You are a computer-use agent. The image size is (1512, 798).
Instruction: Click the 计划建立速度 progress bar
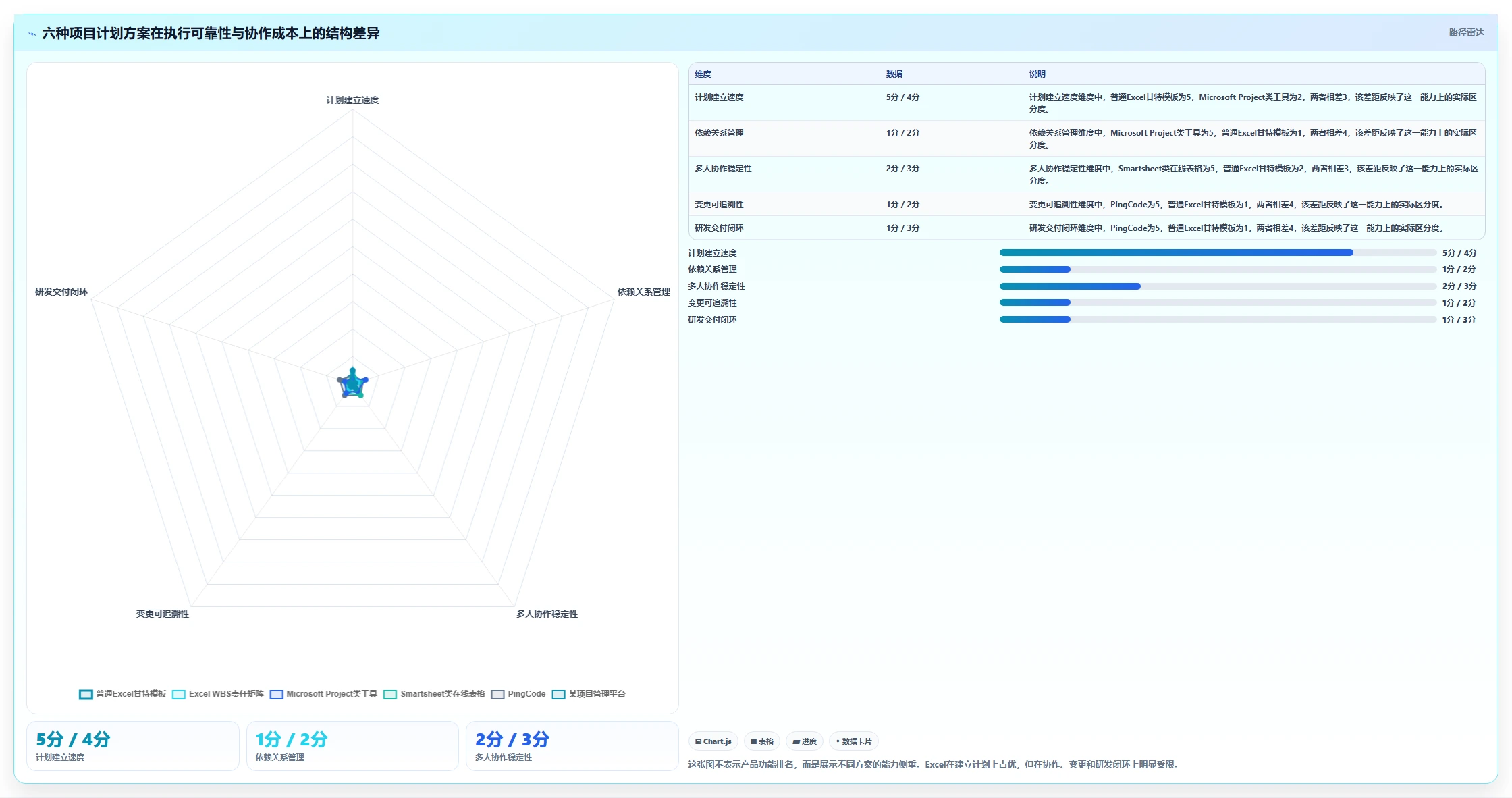[1218, 252]
